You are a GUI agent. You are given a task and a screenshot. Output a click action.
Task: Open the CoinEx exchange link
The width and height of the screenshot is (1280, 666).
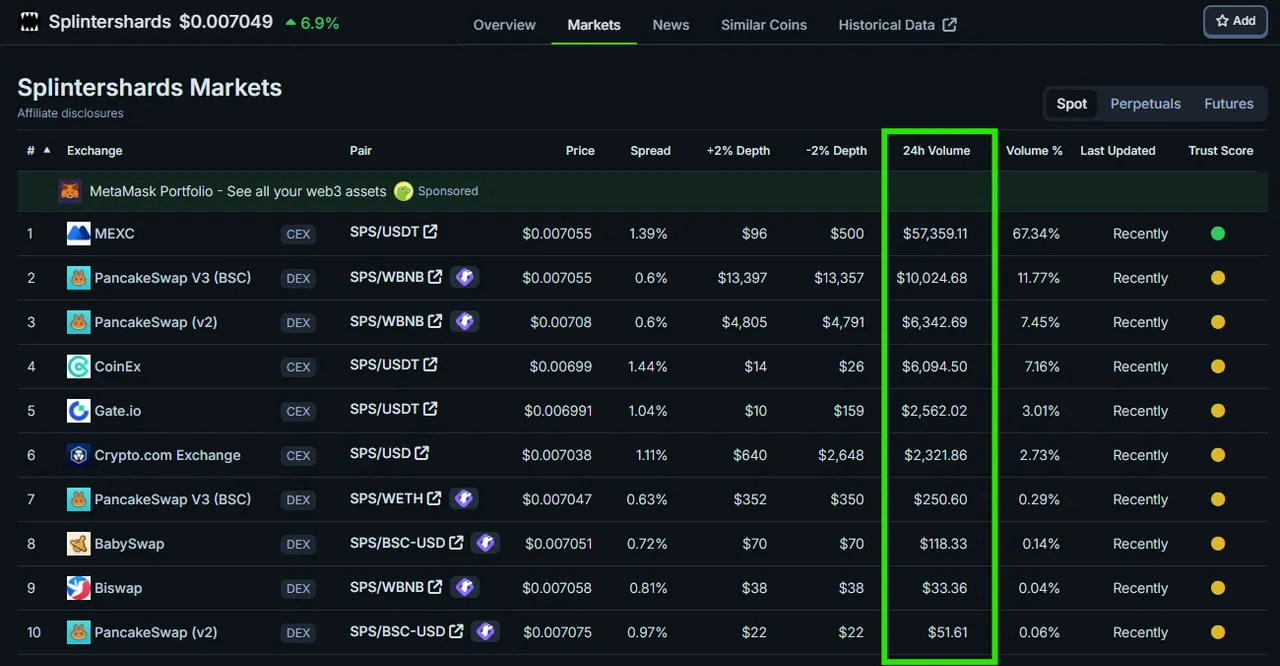point(118,367)
